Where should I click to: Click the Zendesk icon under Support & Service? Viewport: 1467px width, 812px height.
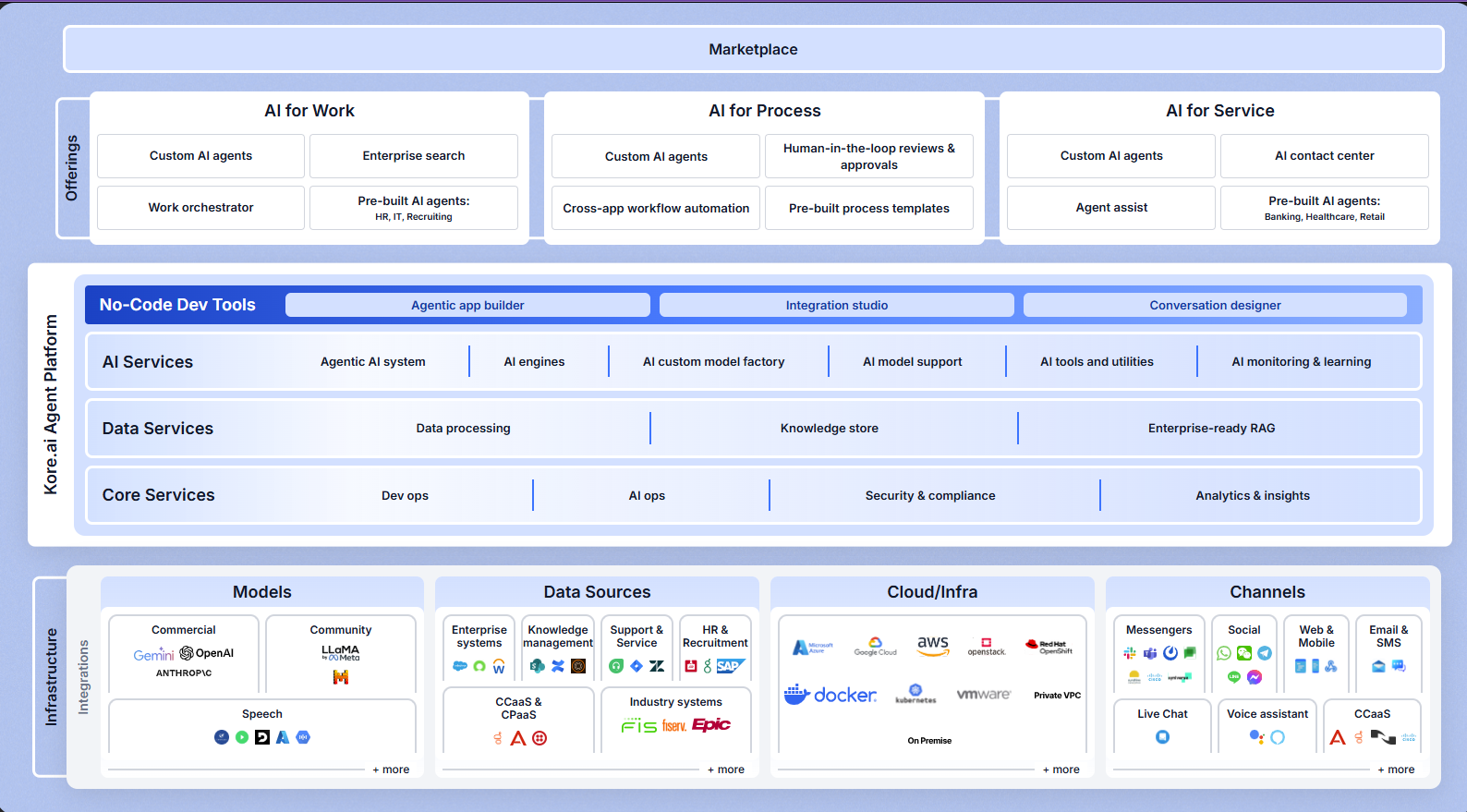(x=657, y=666)
